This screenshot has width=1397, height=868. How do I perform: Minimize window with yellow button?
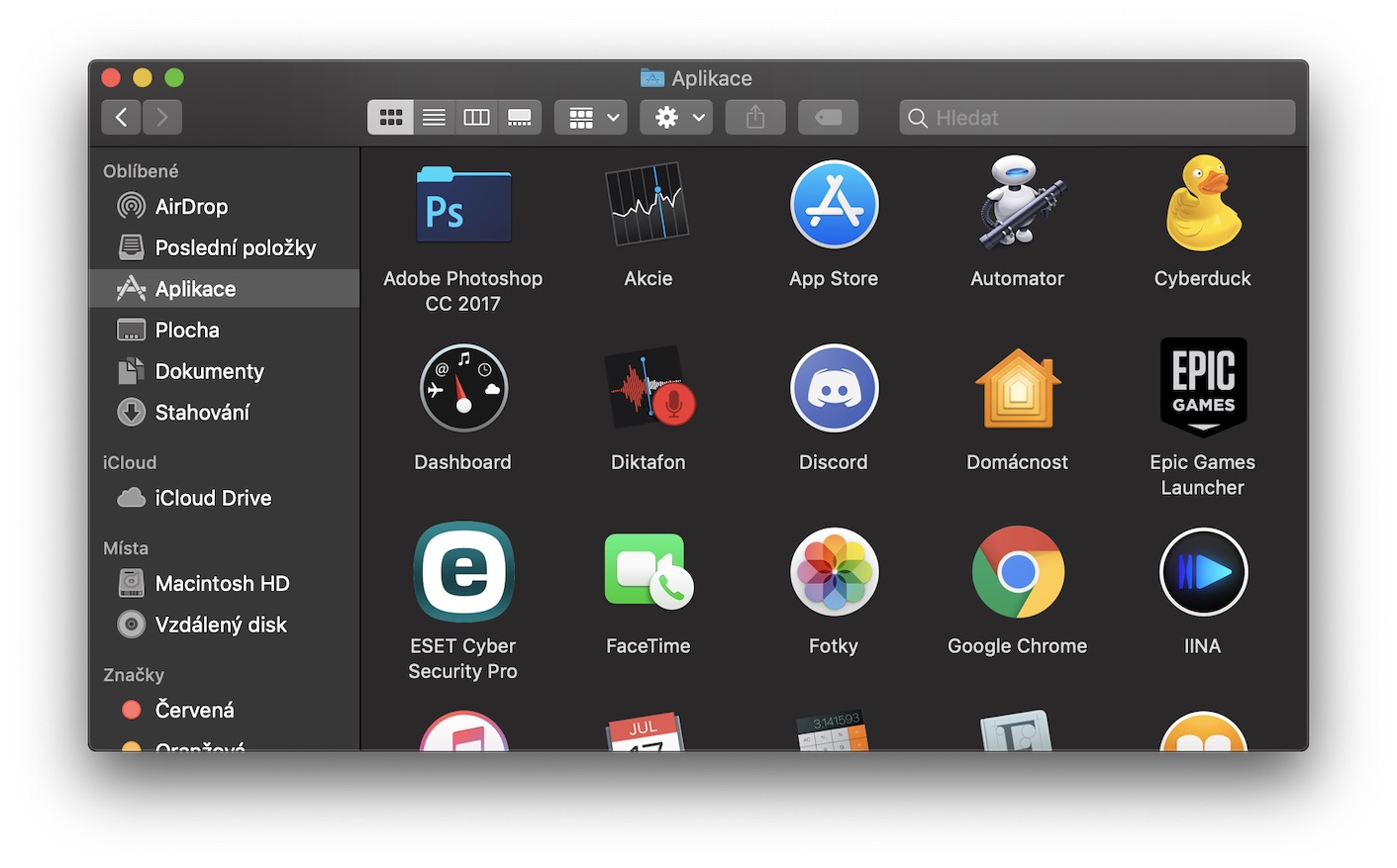click(143, 78)
